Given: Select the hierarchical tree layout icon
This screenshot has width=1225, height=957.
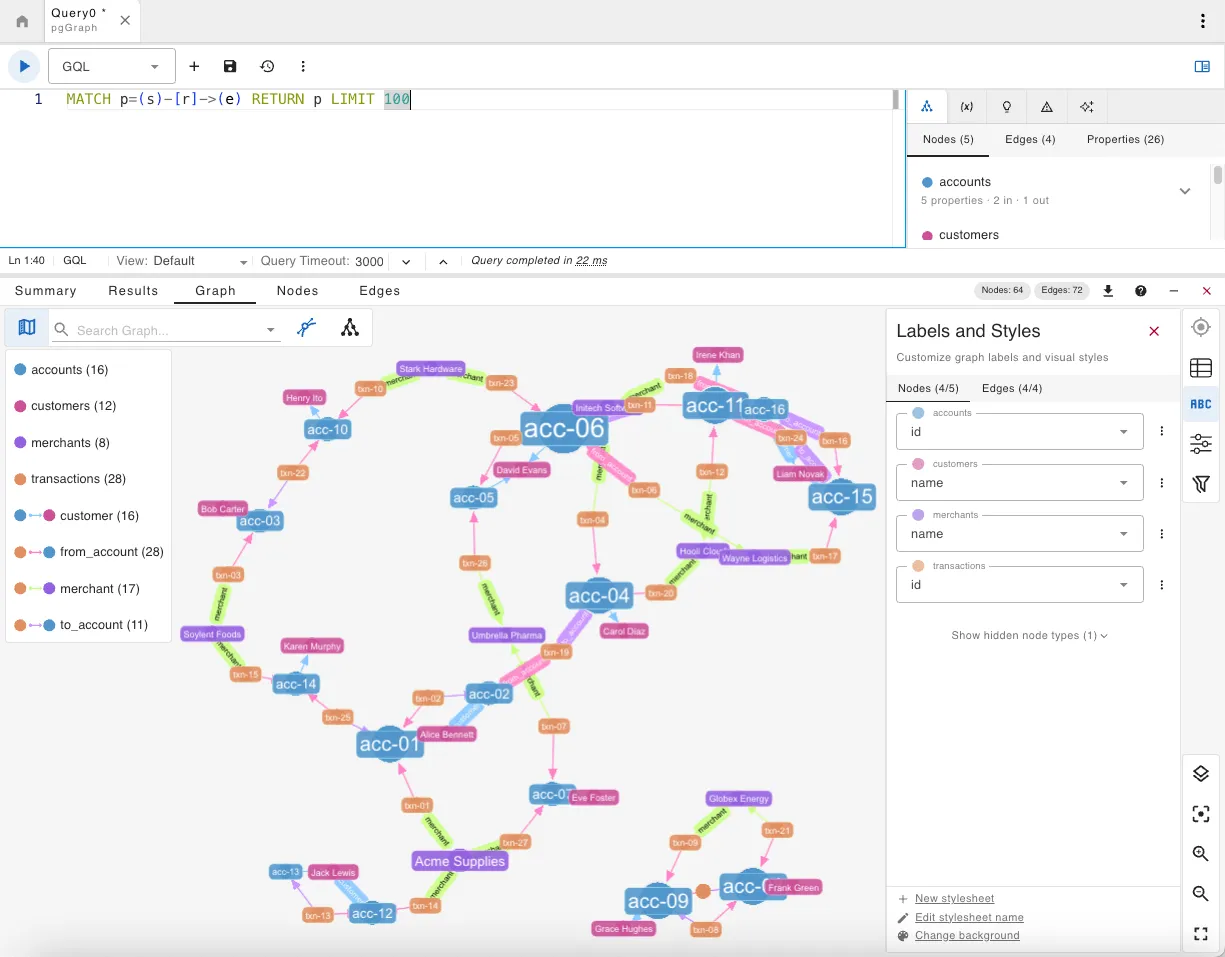Looking at the screenshot, I should [x=349, y=328].
